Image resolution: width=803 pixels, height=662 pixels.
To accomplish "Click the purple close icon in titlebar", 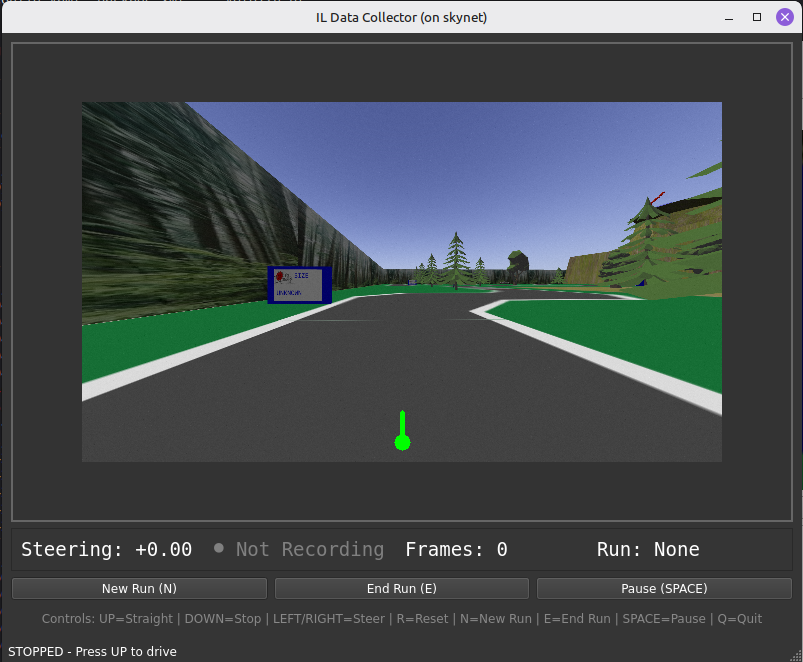I will click(783, 16).
